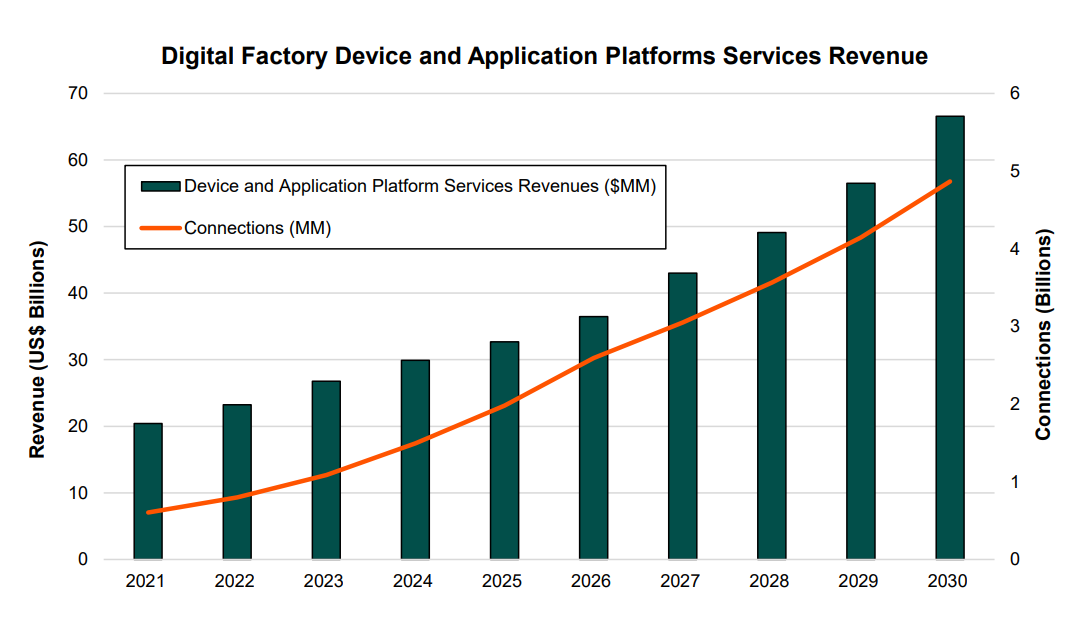Select the 2023 revenue bar

[x=326, y=470]
